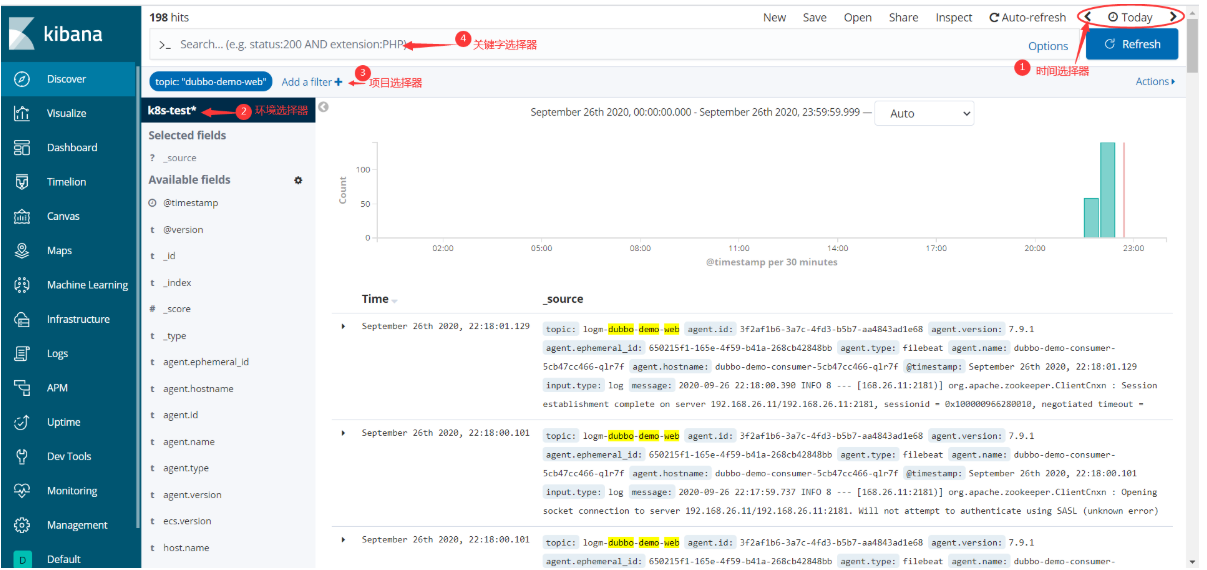
Task: Open the Discover page icon
Action: pyautogui.click(x=22, y=79)
